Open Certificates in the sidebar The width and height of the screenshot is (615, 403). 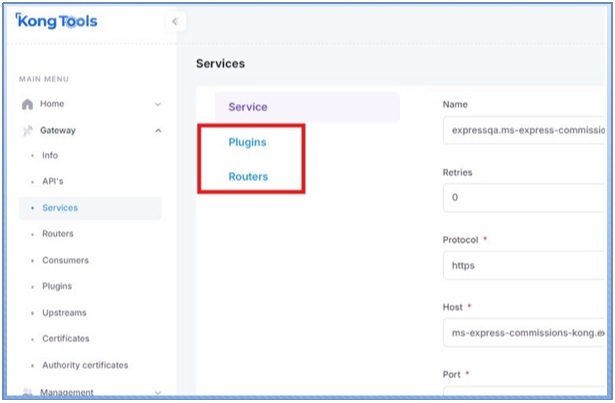pyautogui.click(x=65, y=339)
